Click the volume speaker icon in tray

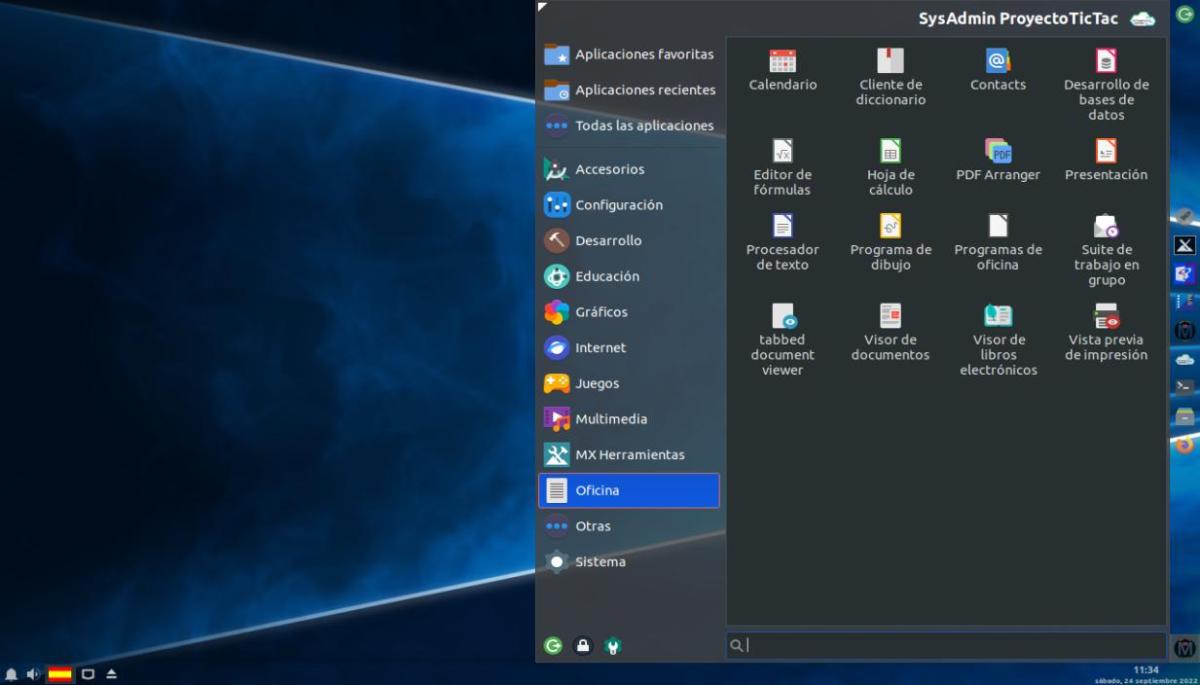click(x=33, y=674)
